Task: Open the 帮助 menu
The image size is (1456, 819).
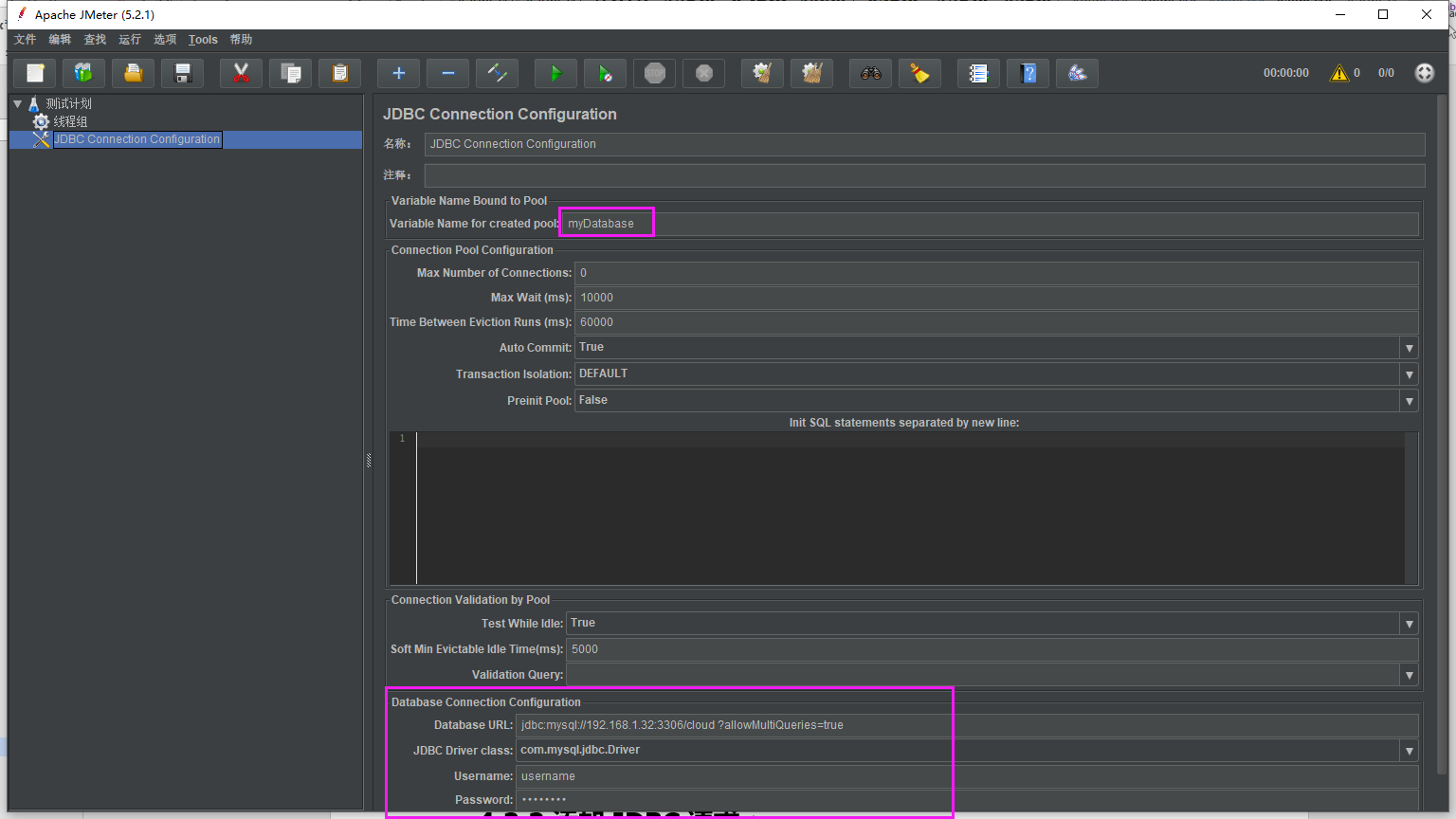Action: [x=241, y=39]
